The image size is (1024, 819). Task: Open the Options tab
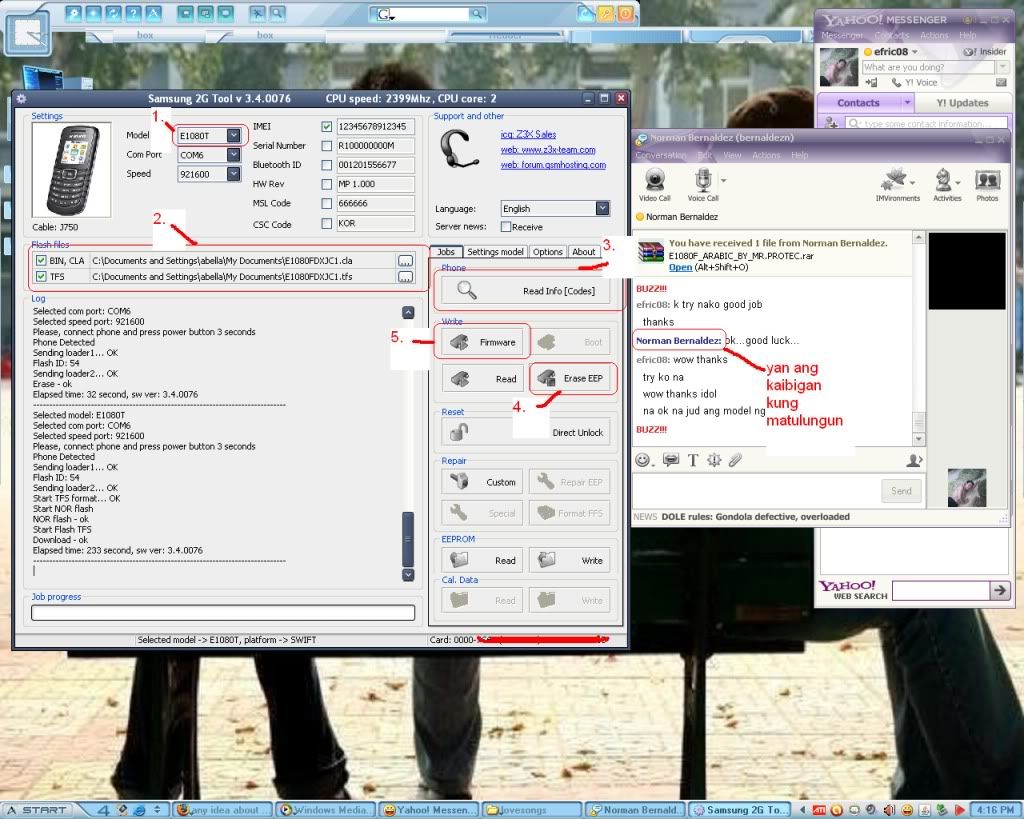point(547,252)
